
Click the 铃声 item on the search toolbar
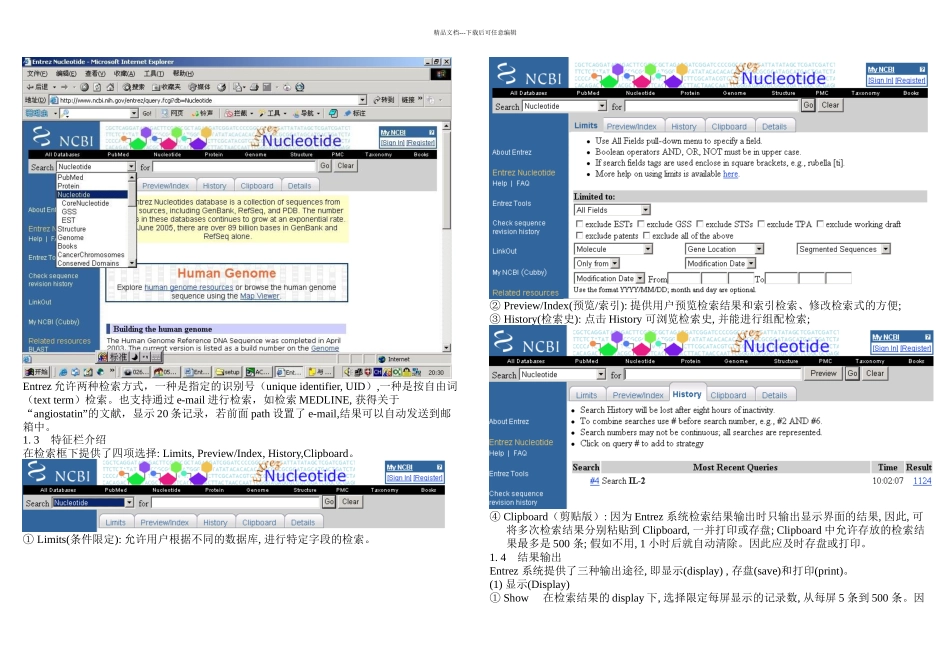[x=202, y=113]
